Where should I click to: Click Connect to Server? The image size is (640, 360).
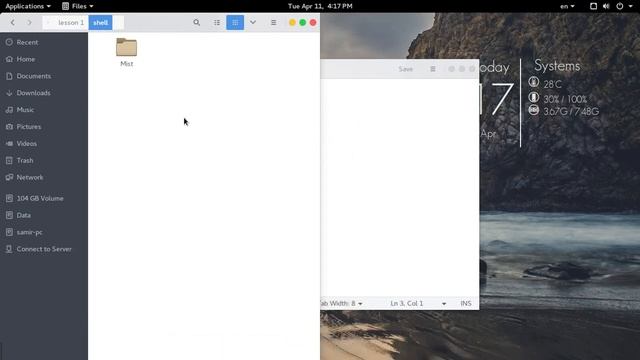(x=44, y=249)
